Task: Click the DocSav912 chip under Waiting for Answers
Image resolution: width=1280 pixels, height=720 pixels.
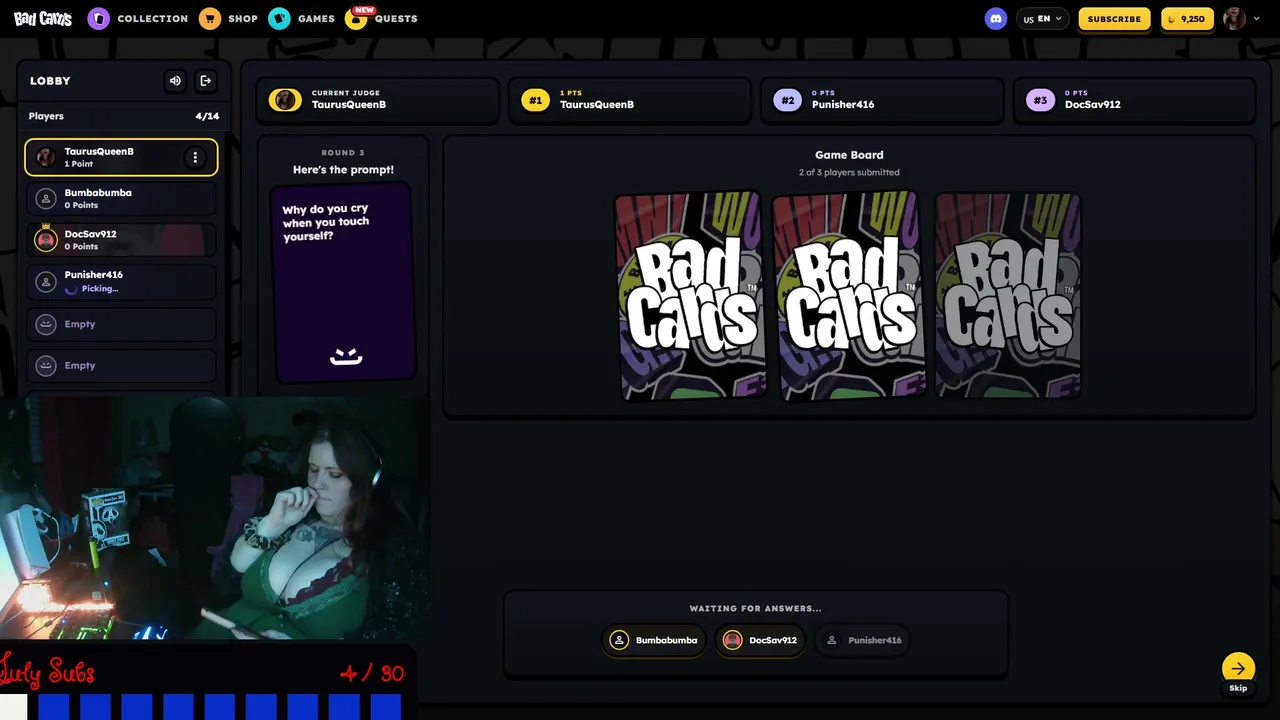Action: tap(762, 640)
